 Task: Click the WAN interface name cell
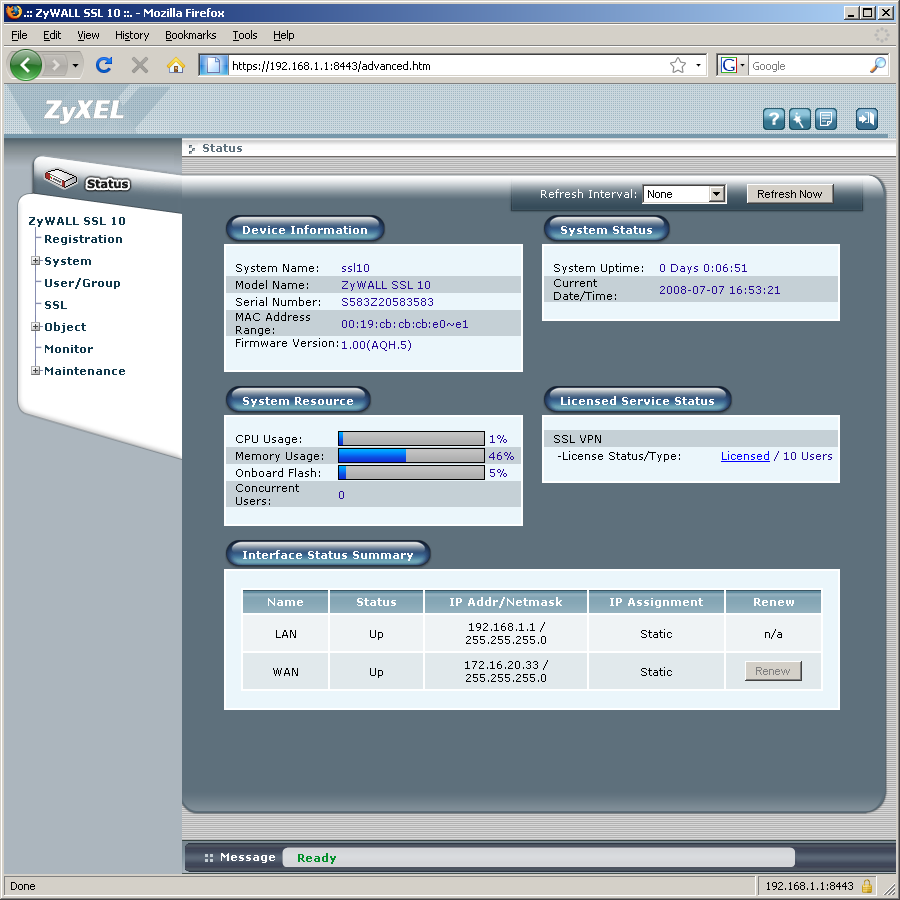click(x=285, y=672)
